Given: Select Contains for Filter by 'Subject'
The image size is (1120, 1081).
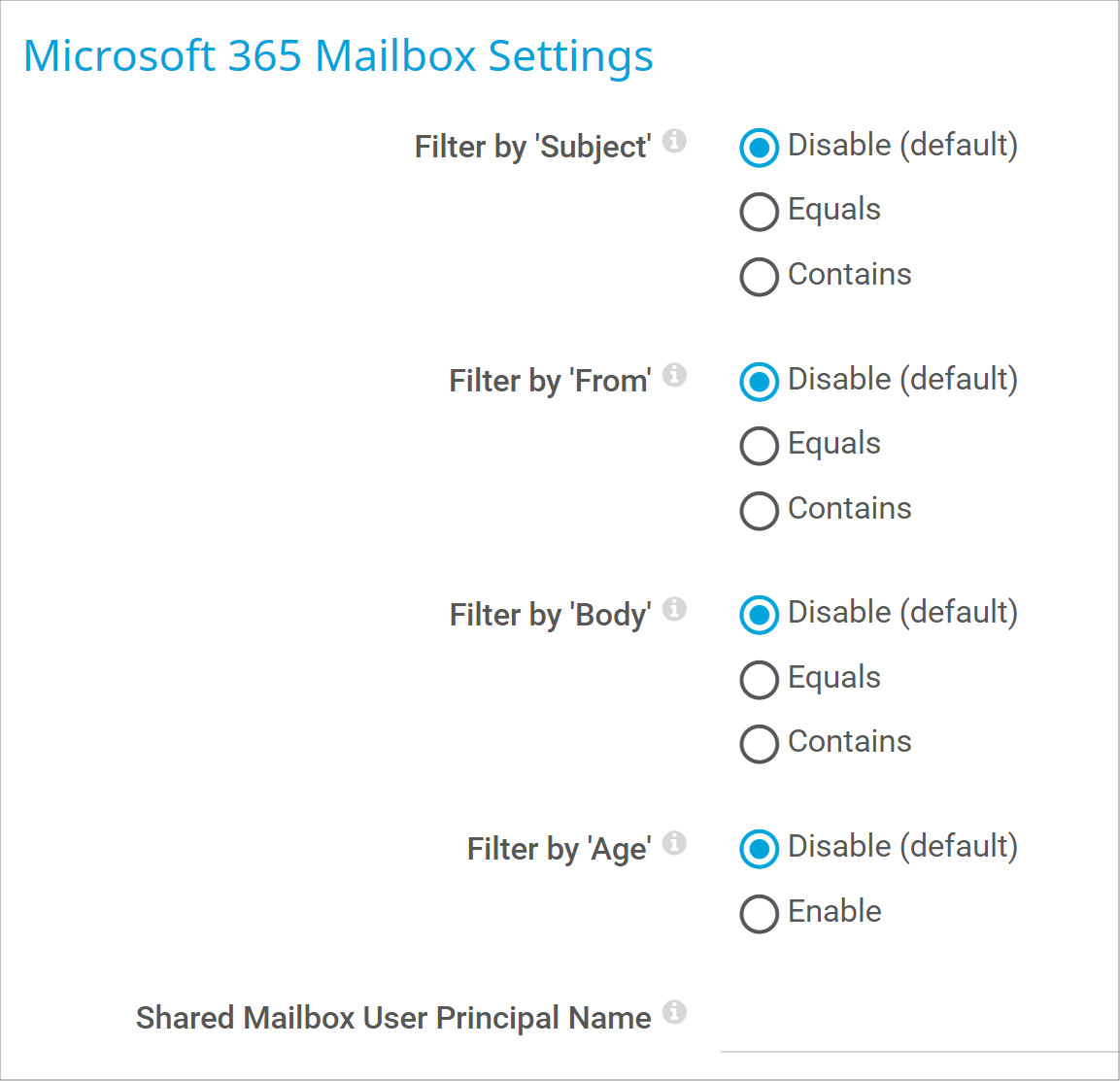Looking at the screenshot, I should (760, 277).
